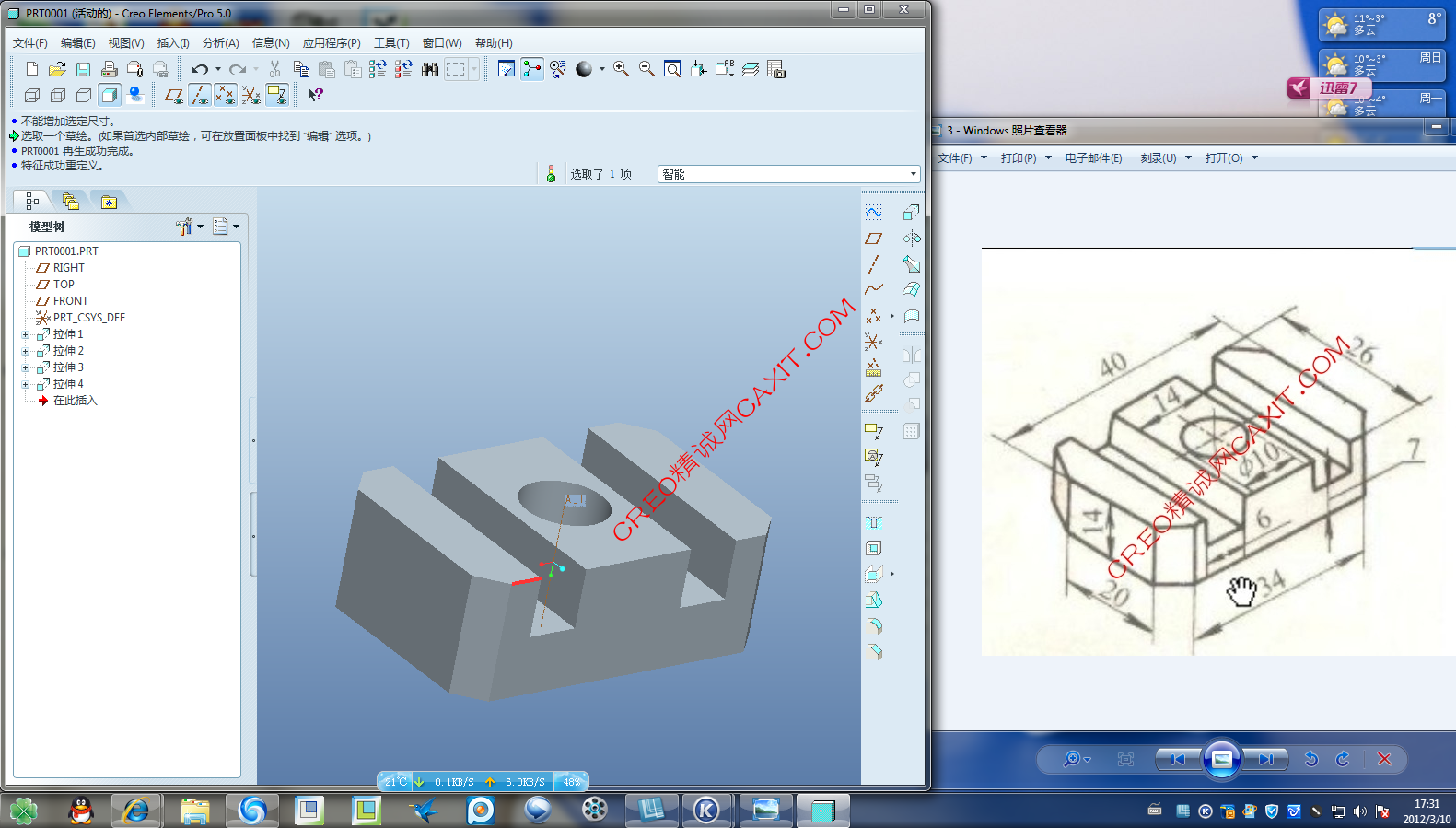Click the zoom in magnifier icon
The width and height of the screenshot is (1456, 828).
[x=622, y=69]
